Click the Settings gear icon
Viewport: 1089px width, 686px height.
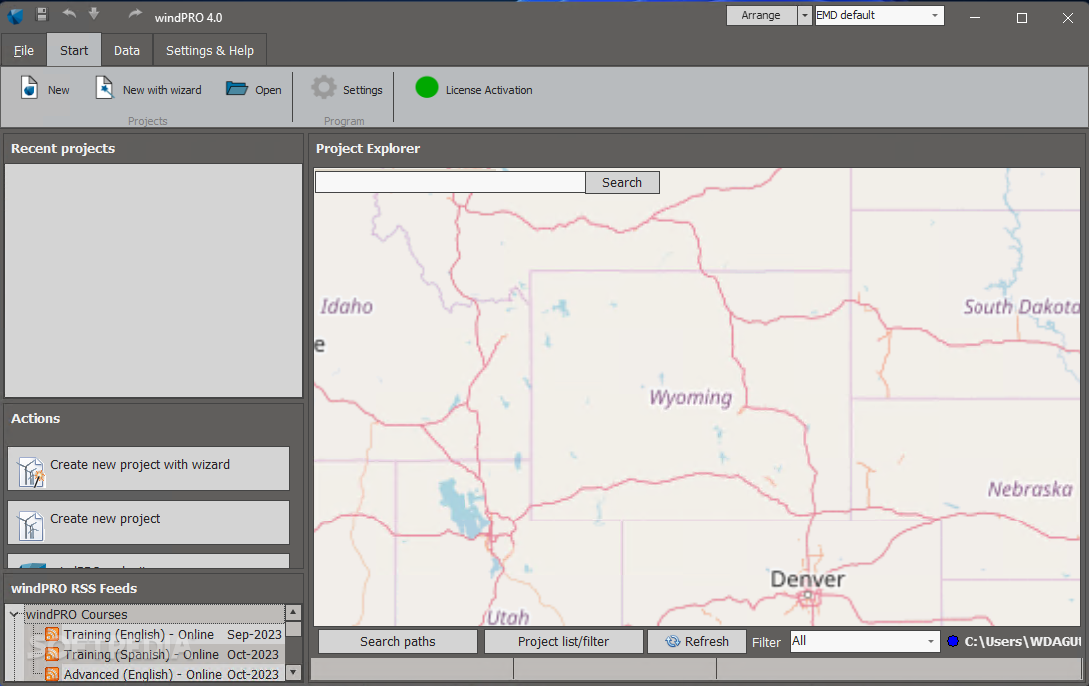click(x=323, y=88)
